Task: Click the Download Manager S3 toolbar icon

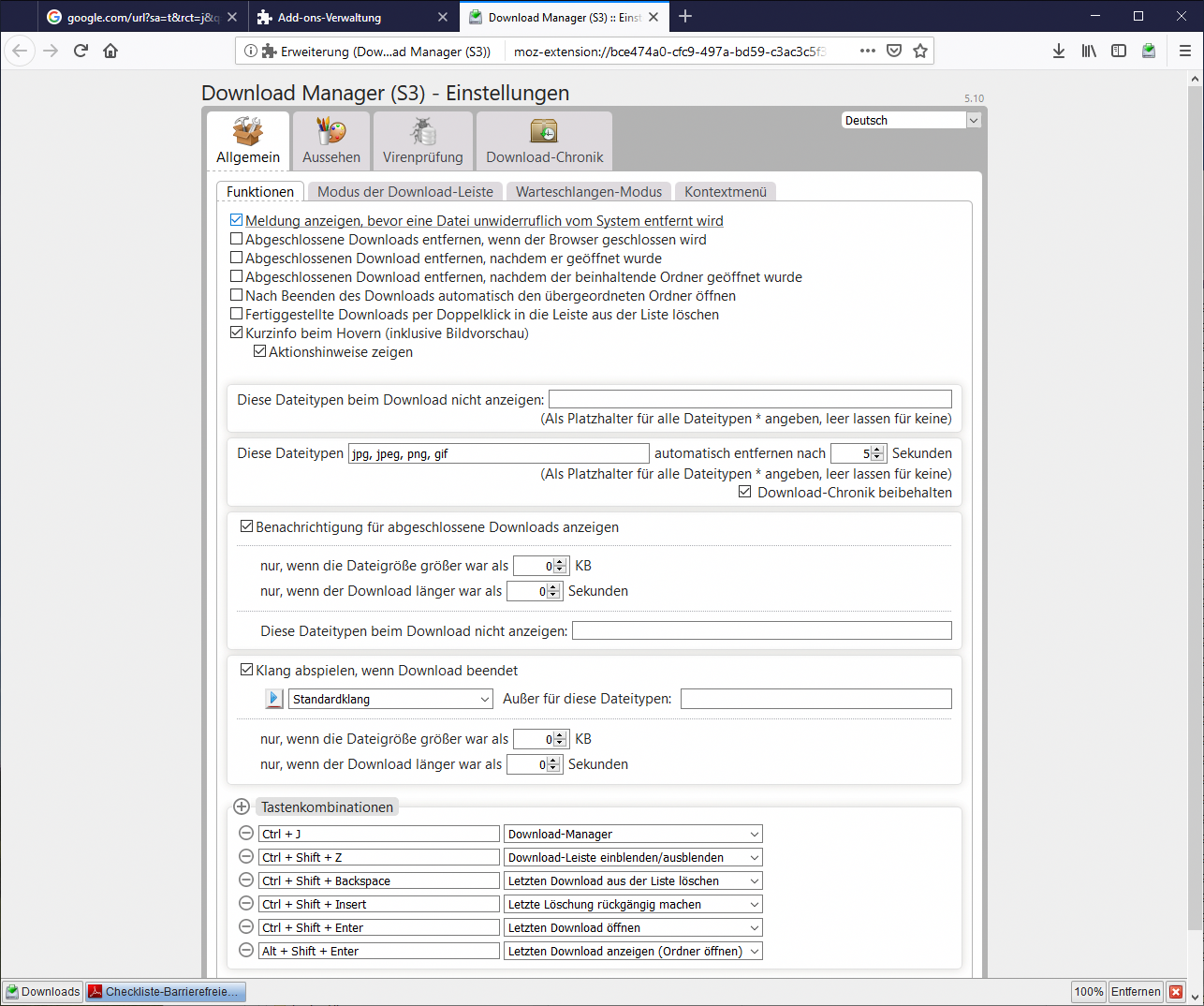Action: coord(1149,51)
